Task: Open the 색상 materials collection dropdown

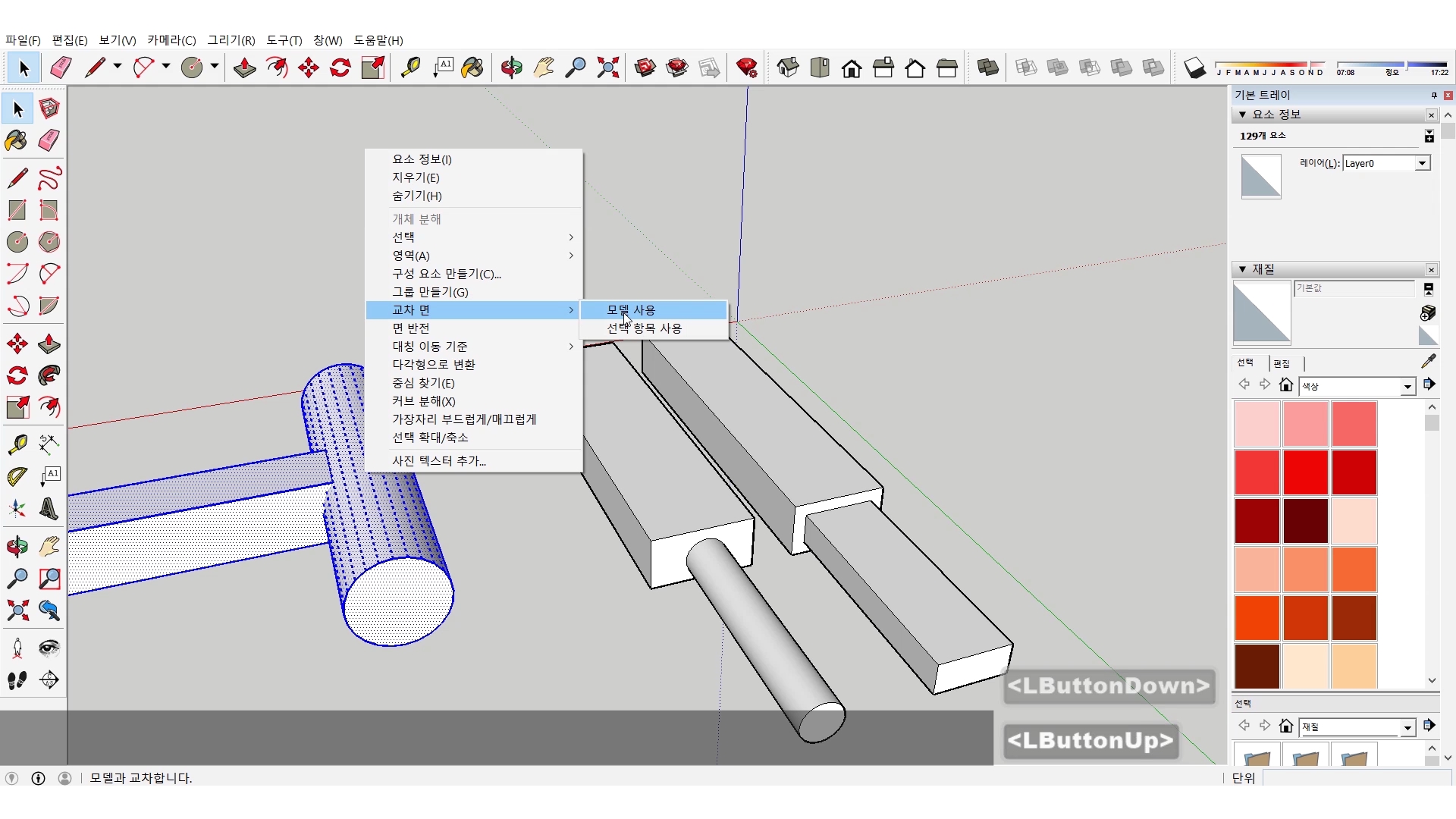Action: coord(1407,387)
